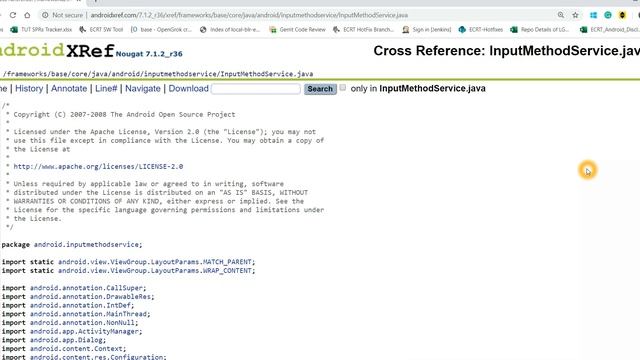Open InputMethodService.java in breadcrumb path

[267, 74]
